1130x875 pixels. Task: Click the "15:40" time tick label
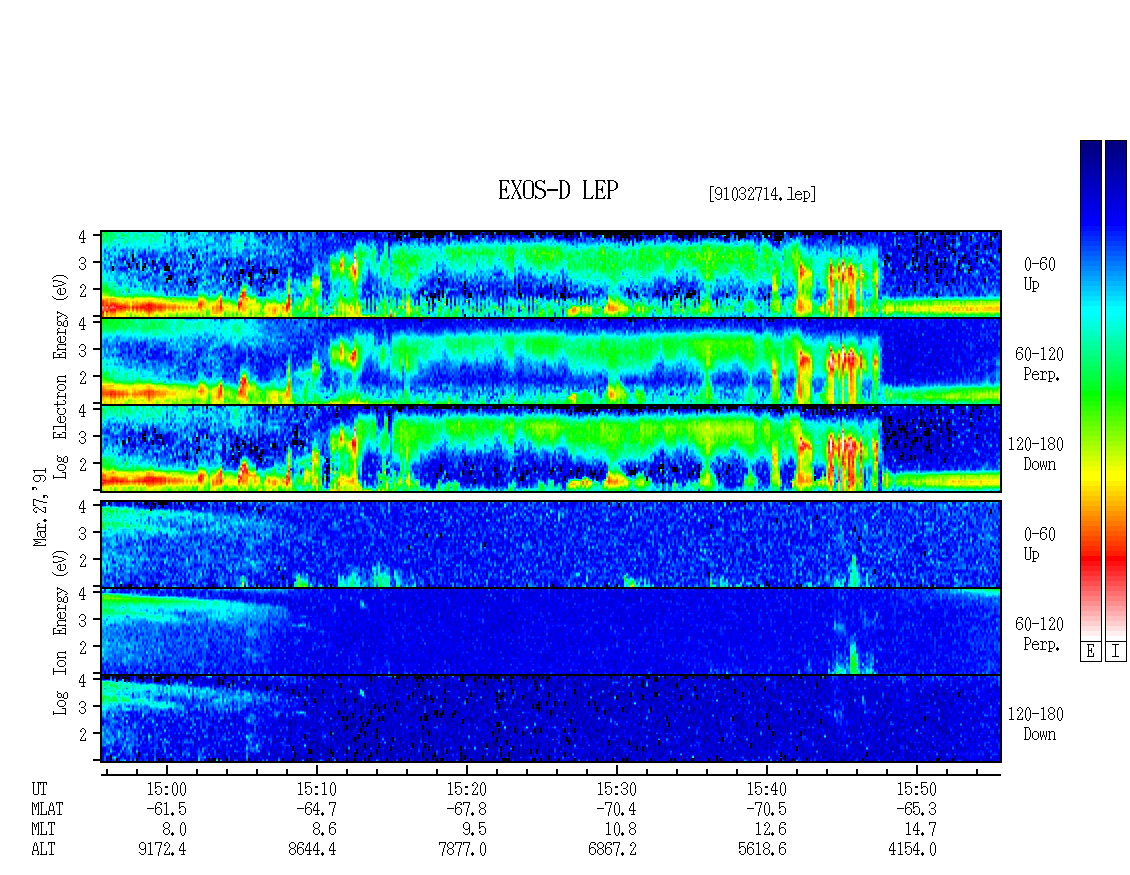pyautogui.click(x=766, y=789)
